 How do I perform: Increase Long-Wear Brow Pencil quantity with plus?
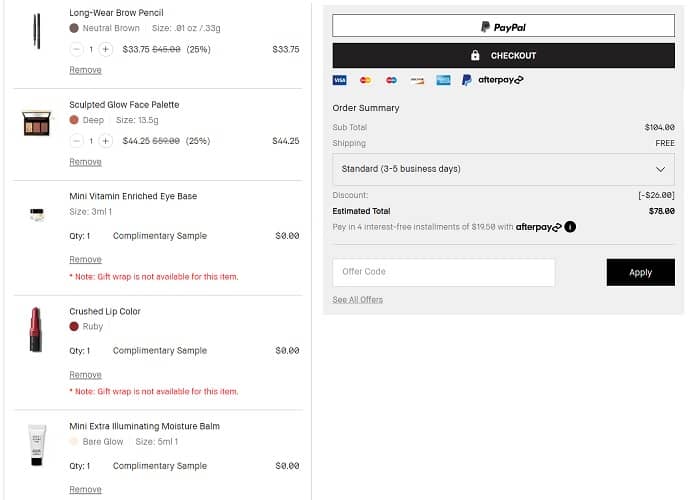coord(106,49)
